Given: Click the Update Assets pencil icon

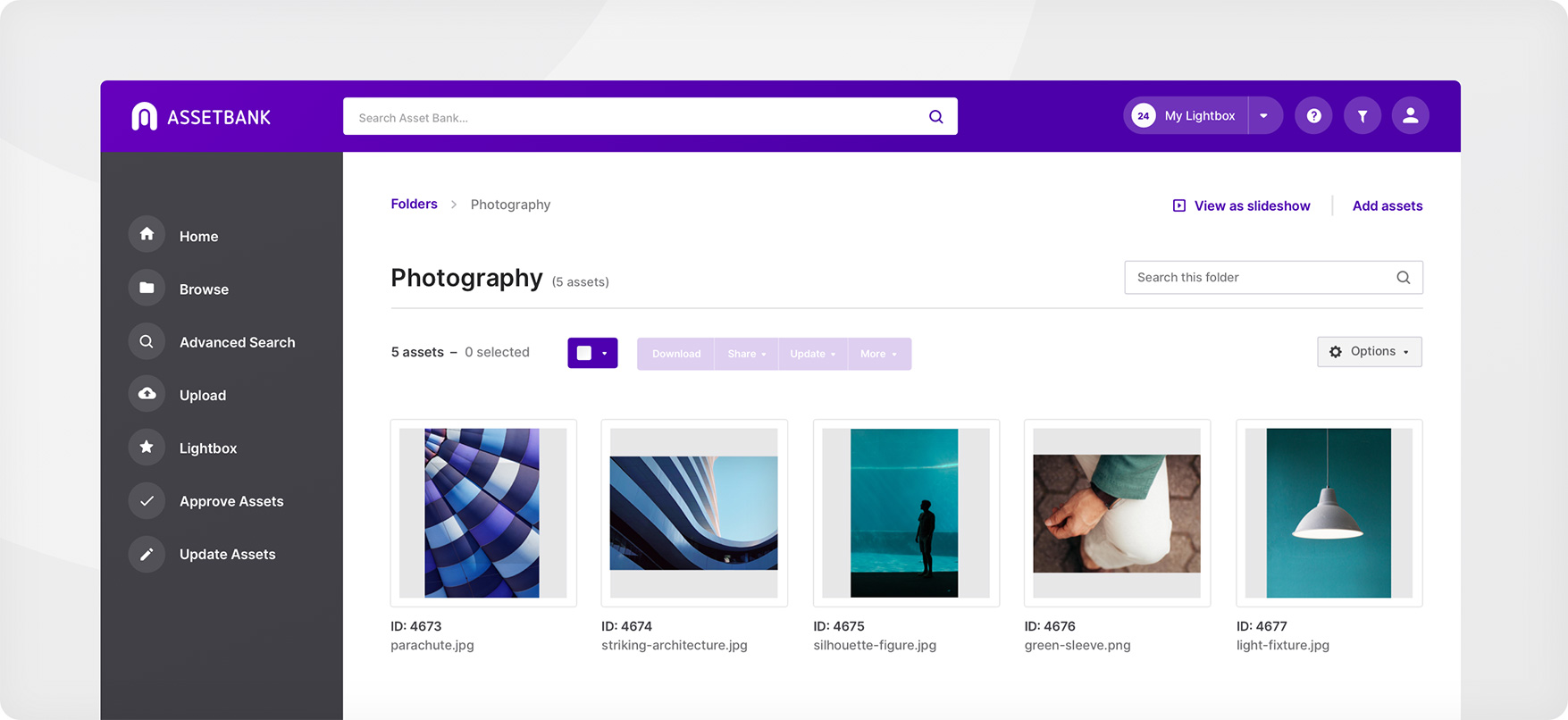Looking at the screenshot, I should tap(147, 553).
